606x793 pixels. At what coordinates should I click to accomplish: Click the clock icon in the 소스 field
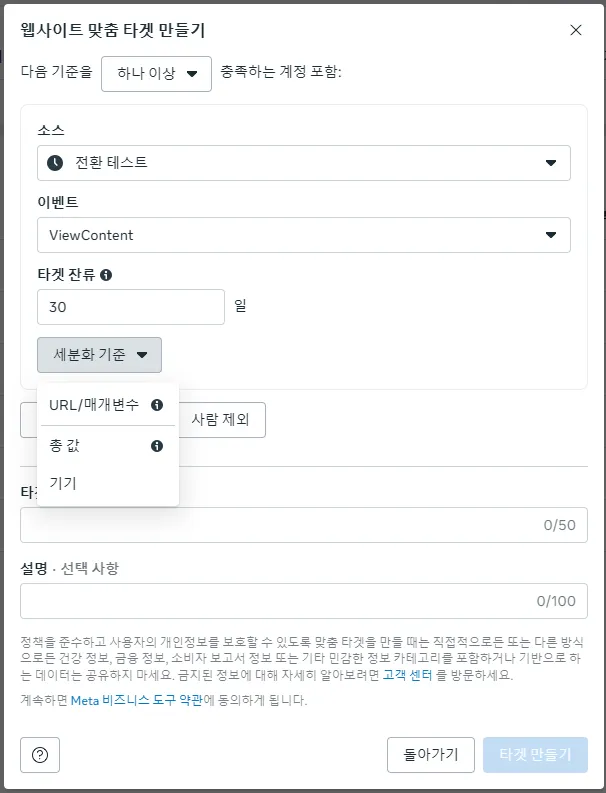pos(55,162)
